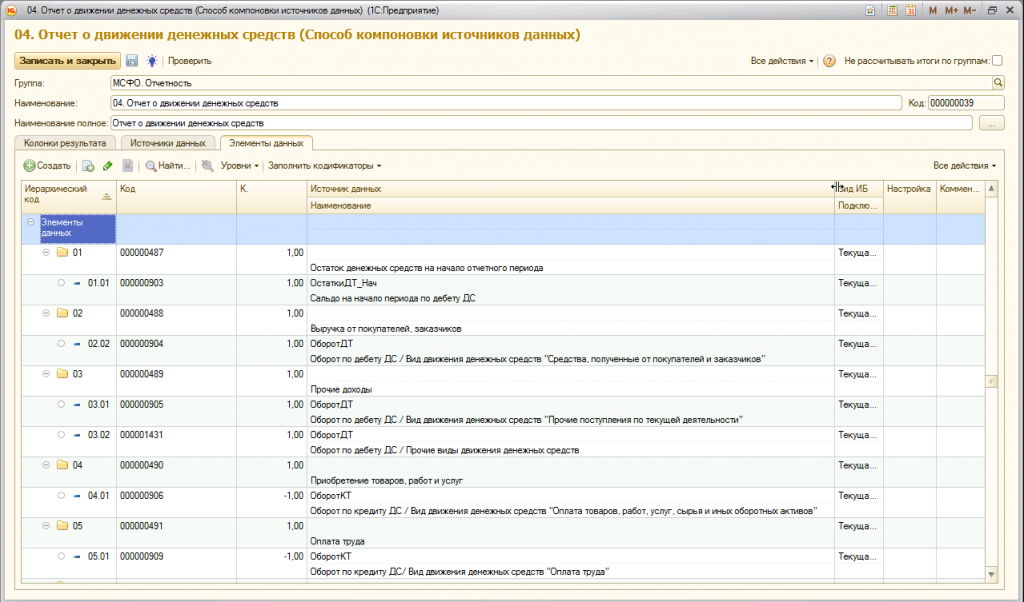This screenshot has width=1024, height=602.
Task: Click the save (floppy disk) icon
Action: [132, 61]
